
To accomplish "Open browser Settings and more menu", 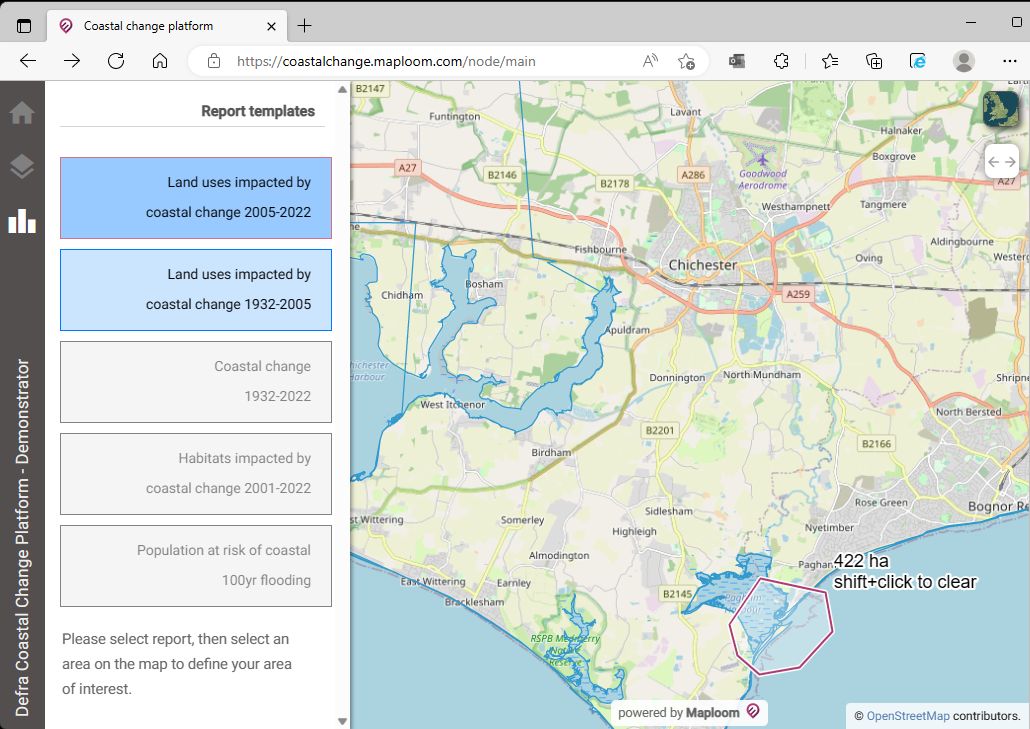I will [x=1010, y=60].
